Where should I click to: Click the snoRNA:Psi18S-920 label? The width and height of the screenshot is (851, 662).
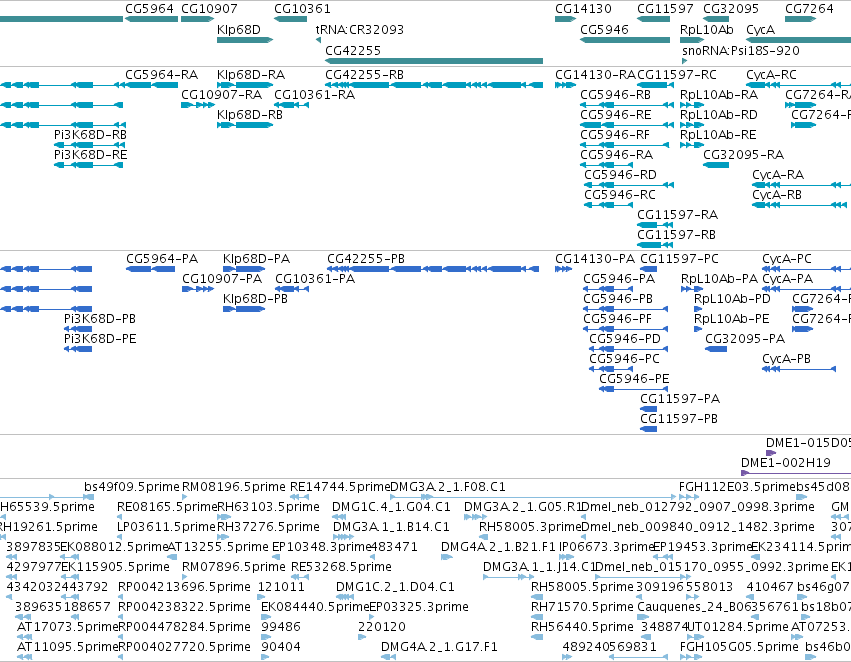[x=741, y=50]
